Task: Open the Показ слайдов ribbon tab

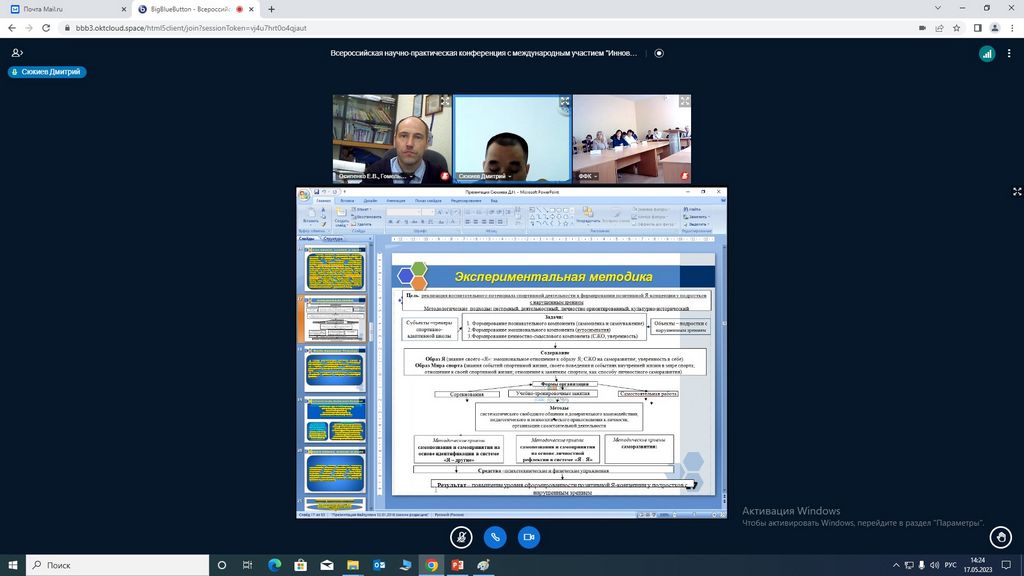Action: click(428, 200)
